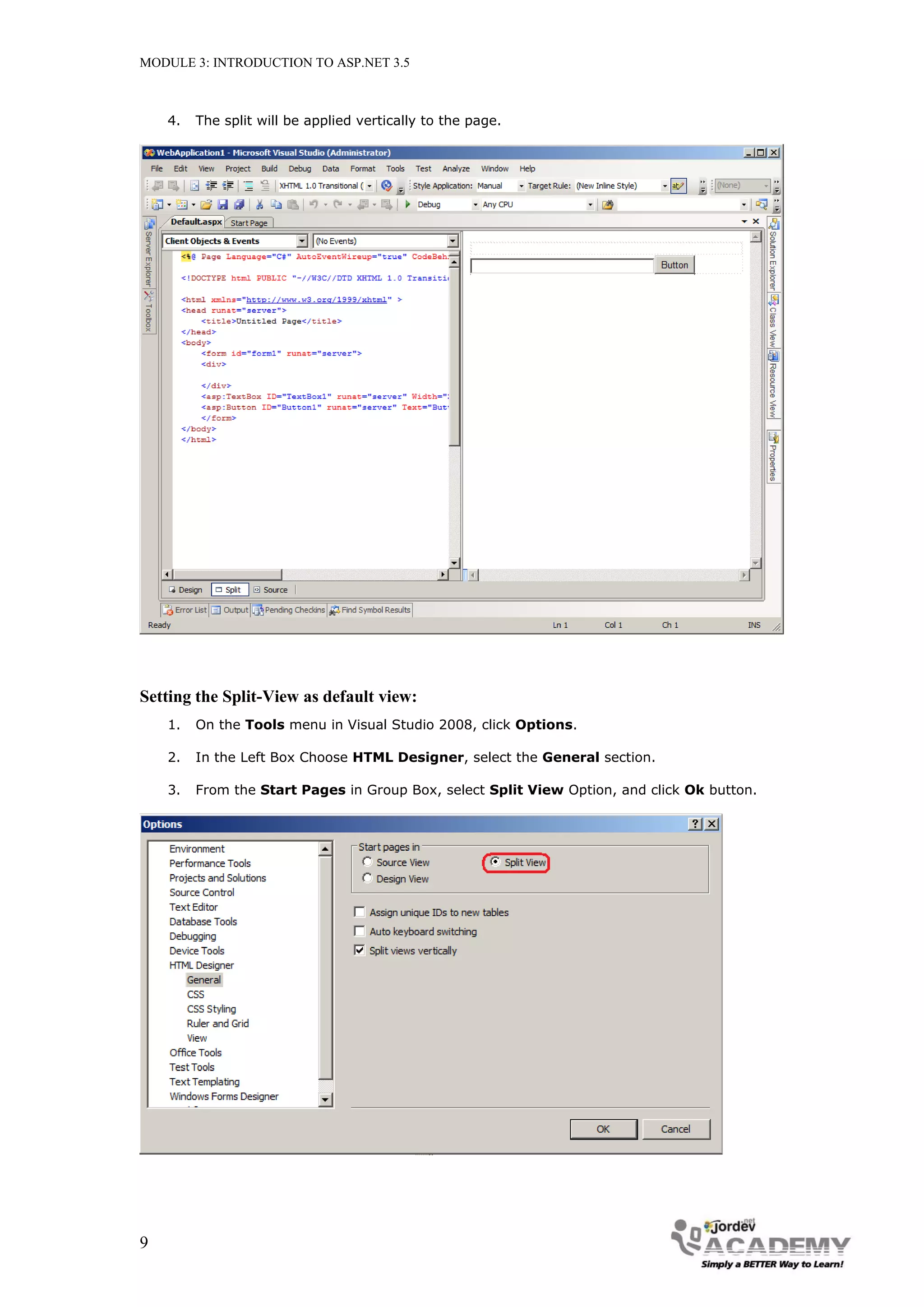Viewport: 924px width, 1307px height.
Task: Click the Options dialog help question mark
Action: tap(695, 824)
